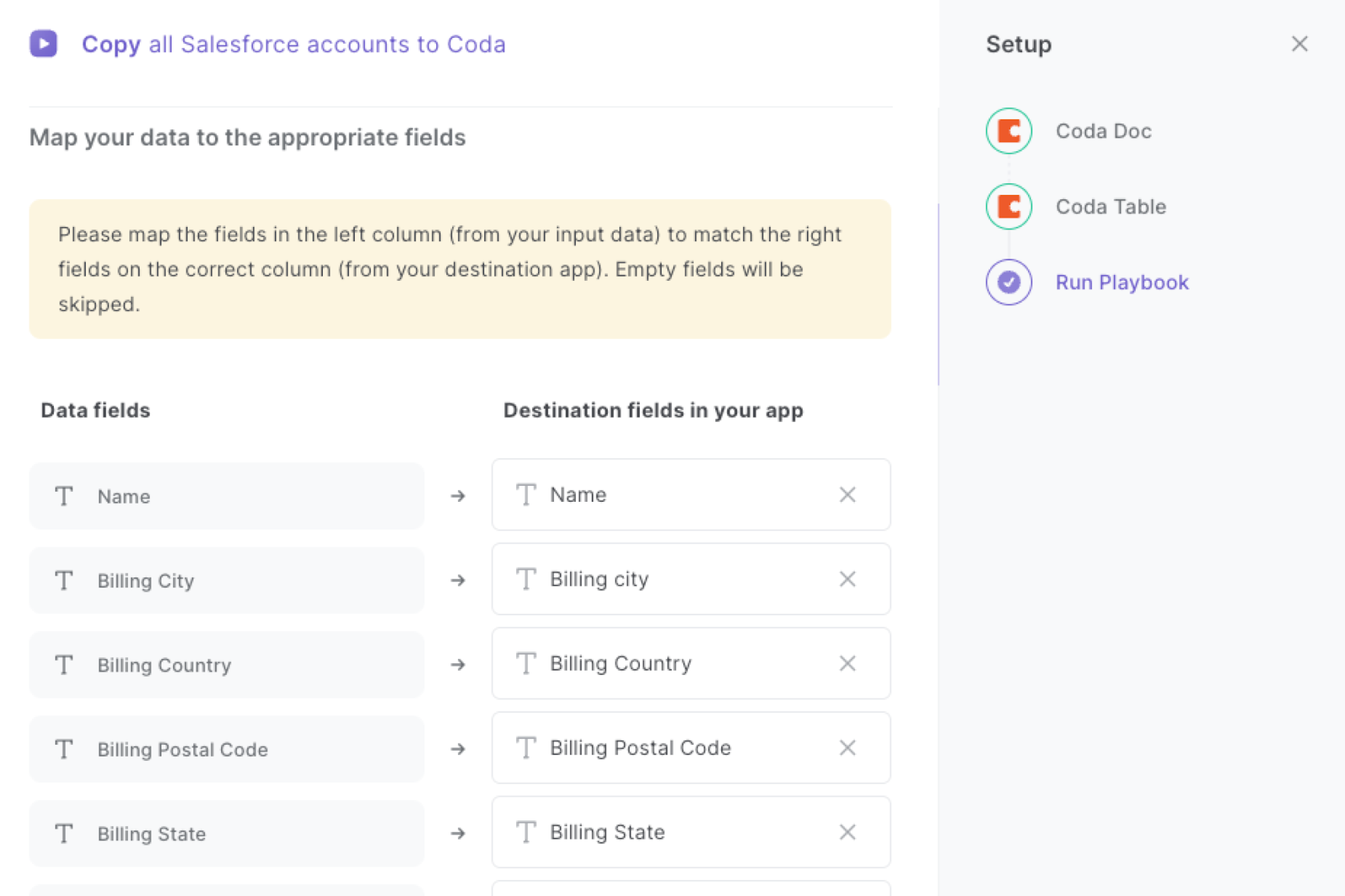Open the Billing Country destination dropdown
Screen dimensions: 1345x896
(x=691, y=663)
